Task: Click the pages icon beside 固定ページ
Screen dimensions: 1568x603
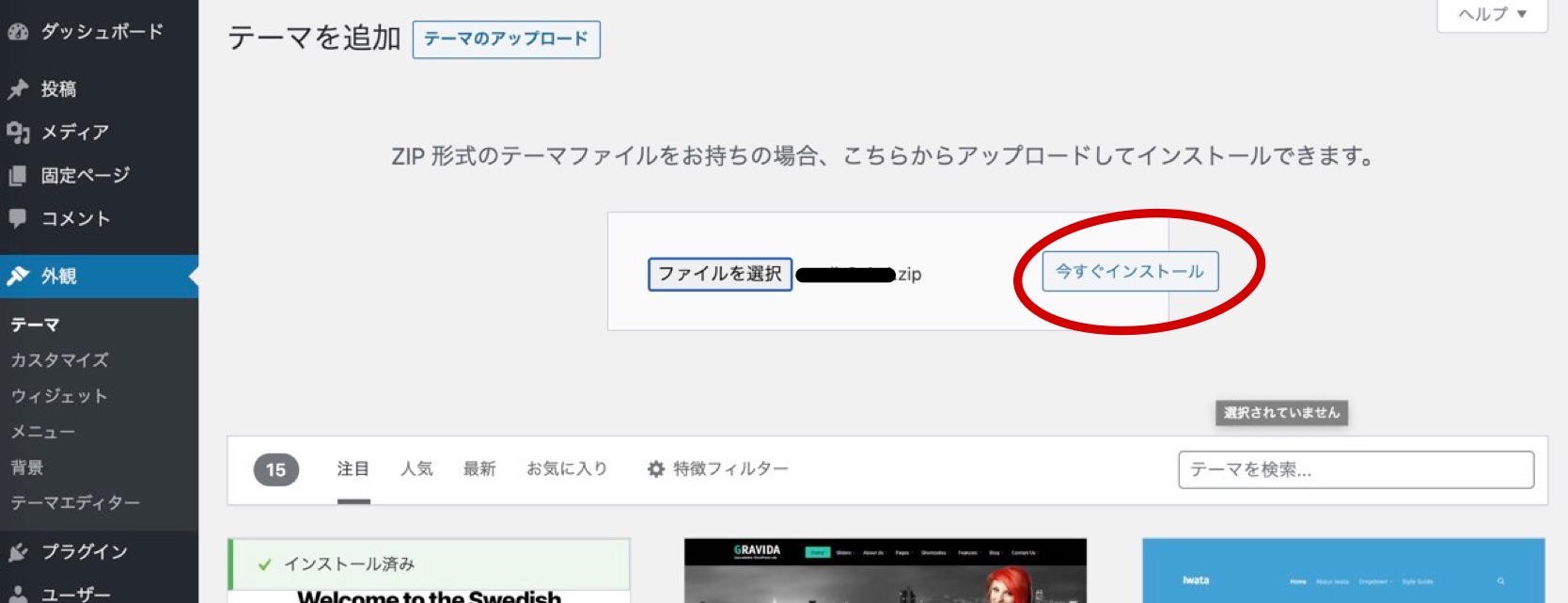Action: pos(18,176)
